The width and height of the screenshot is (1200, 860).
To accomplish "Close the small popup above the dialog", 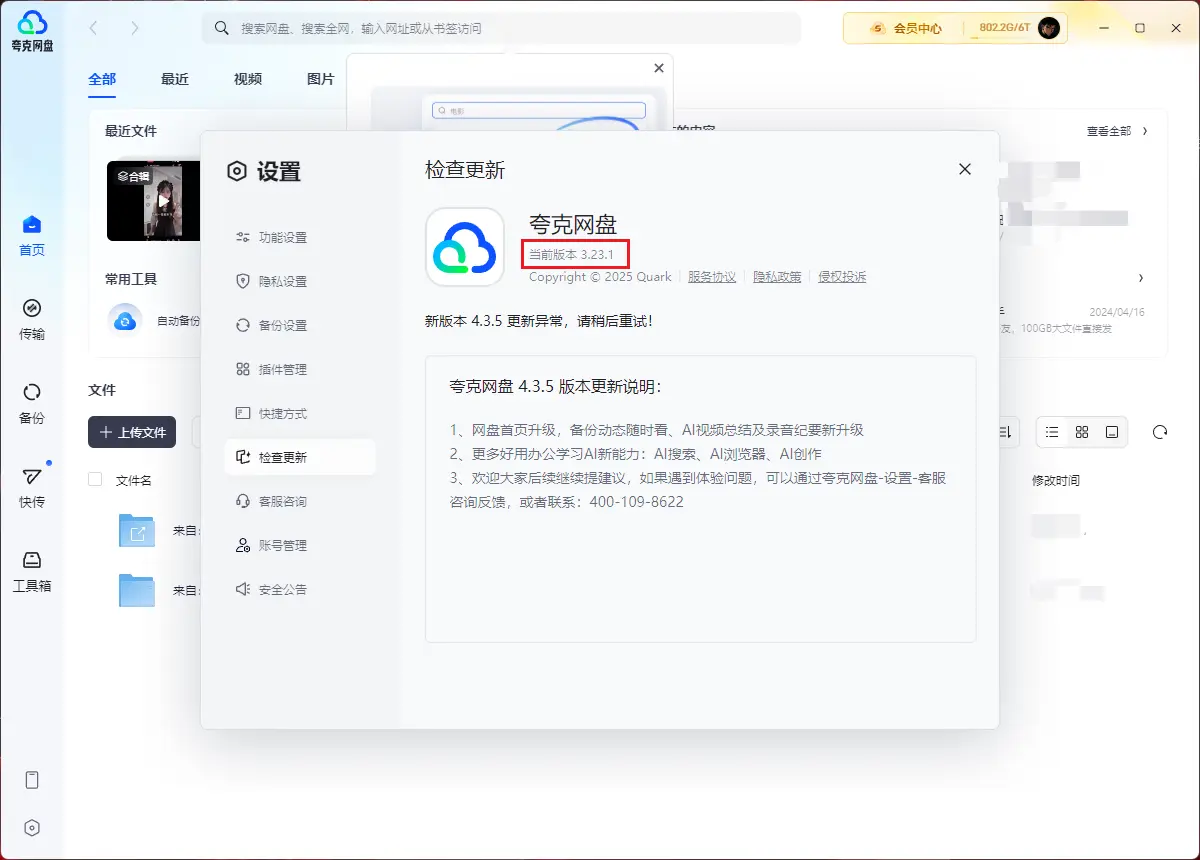I will pyautogui.click(x=658, y=68).
